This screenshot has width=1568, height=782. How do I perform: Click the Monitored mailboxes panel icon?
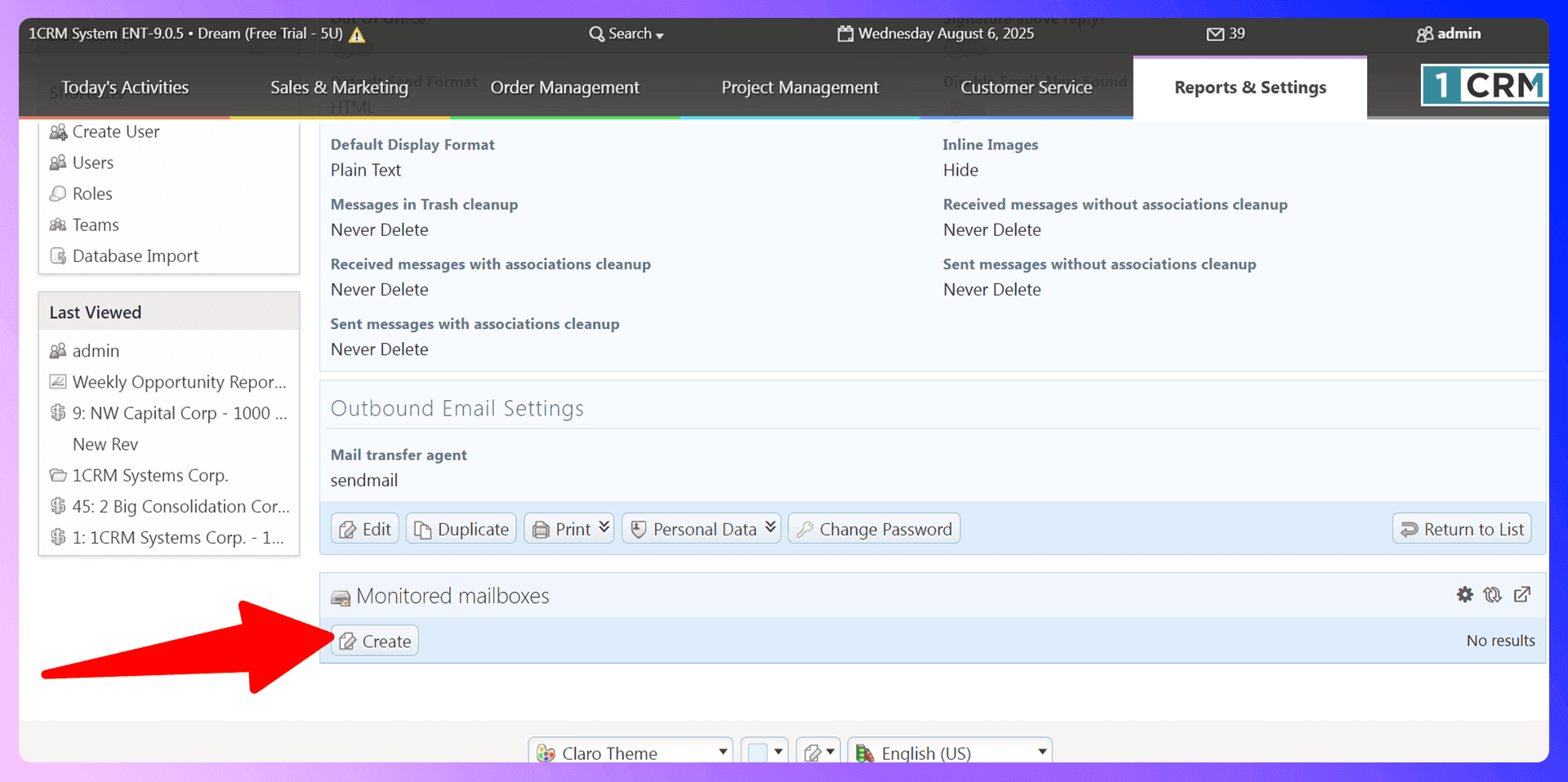point(341,598)
